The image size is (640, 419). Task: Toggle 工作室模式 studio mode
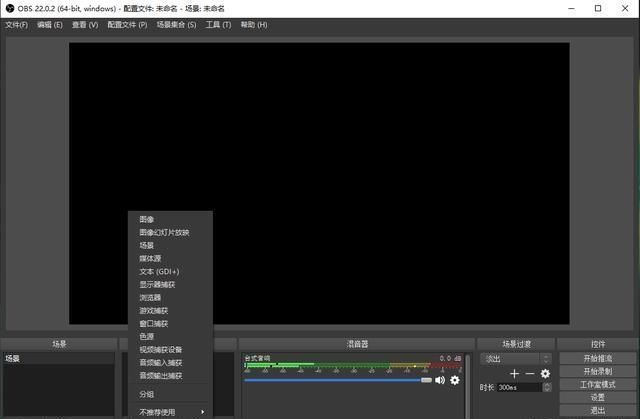click(598, 384)
